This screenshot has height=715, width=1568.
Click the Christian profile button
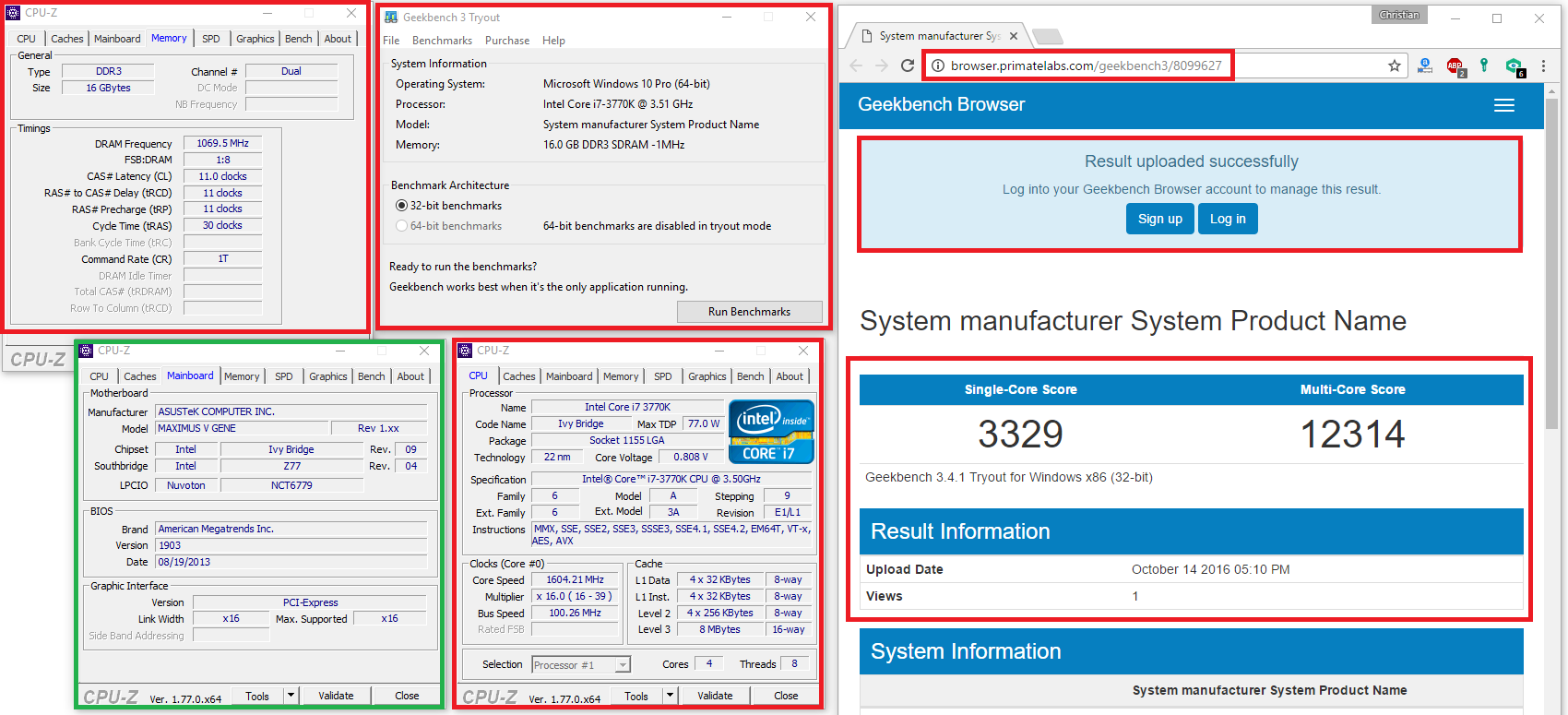[1399, 15]
